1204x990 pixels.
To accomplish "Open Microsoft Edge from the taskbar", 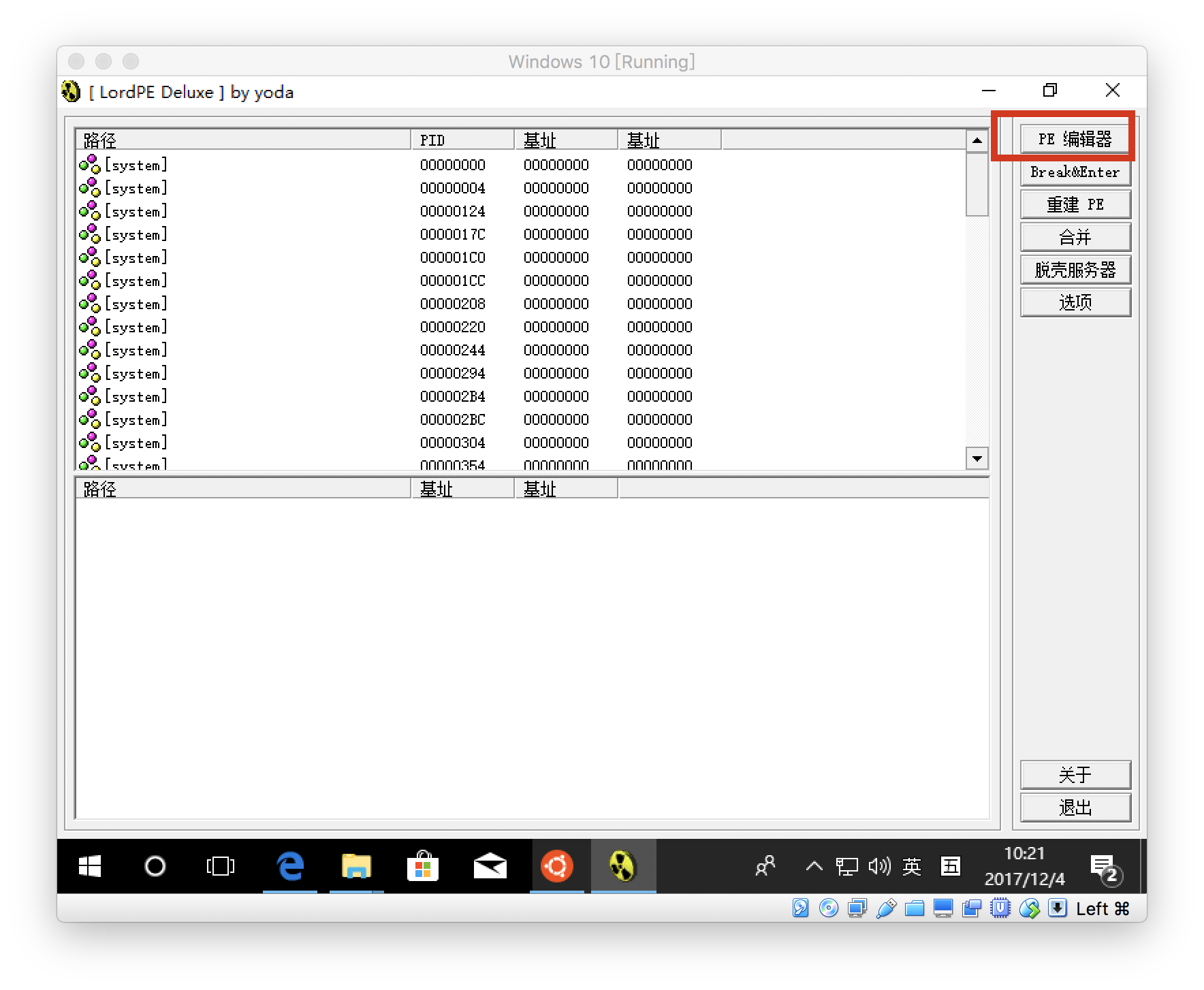I will pos(290,866).
